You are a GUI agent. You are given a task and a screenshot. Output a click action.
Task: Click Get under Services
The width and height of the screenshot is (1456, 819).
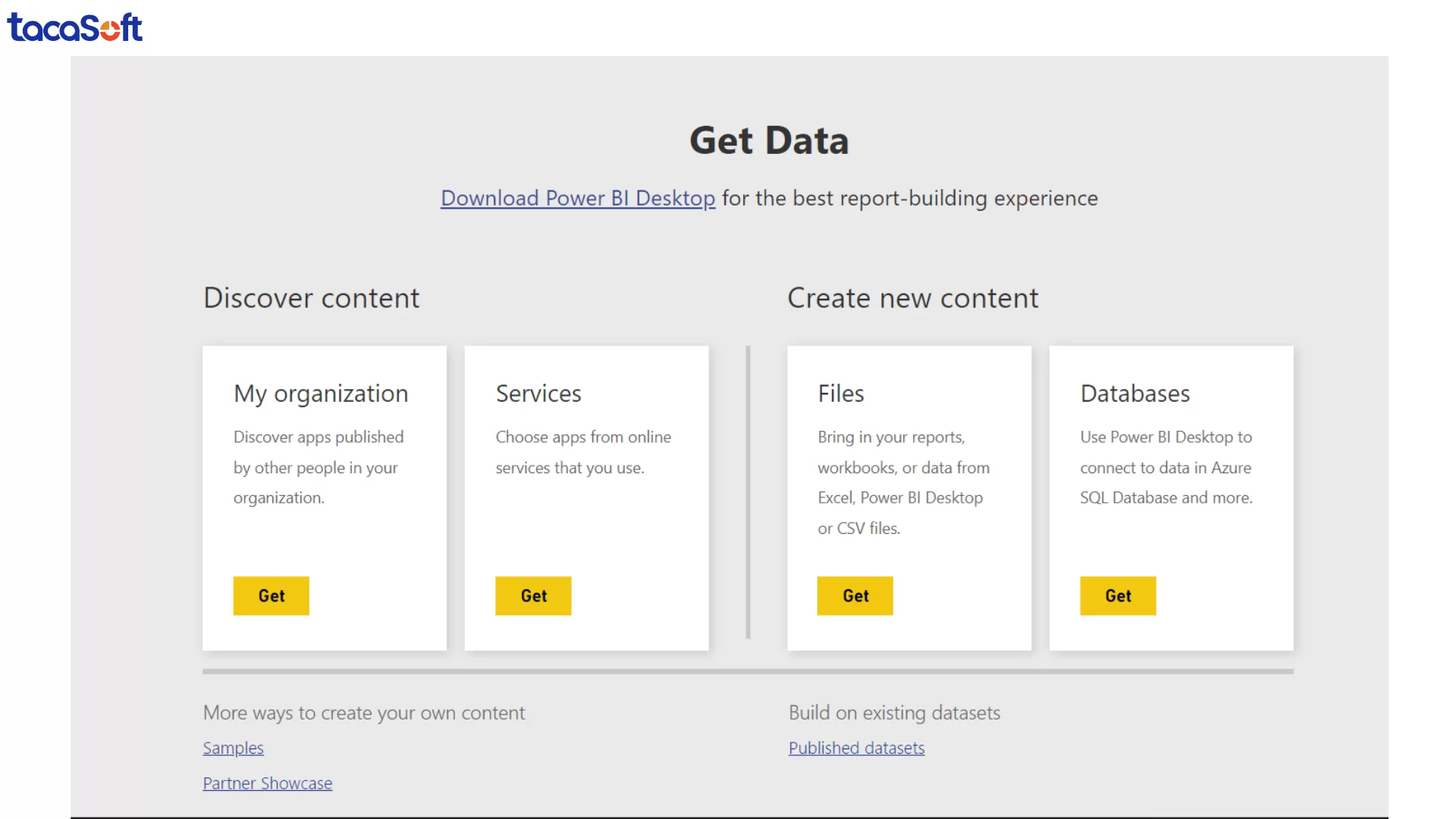point(533,595)
